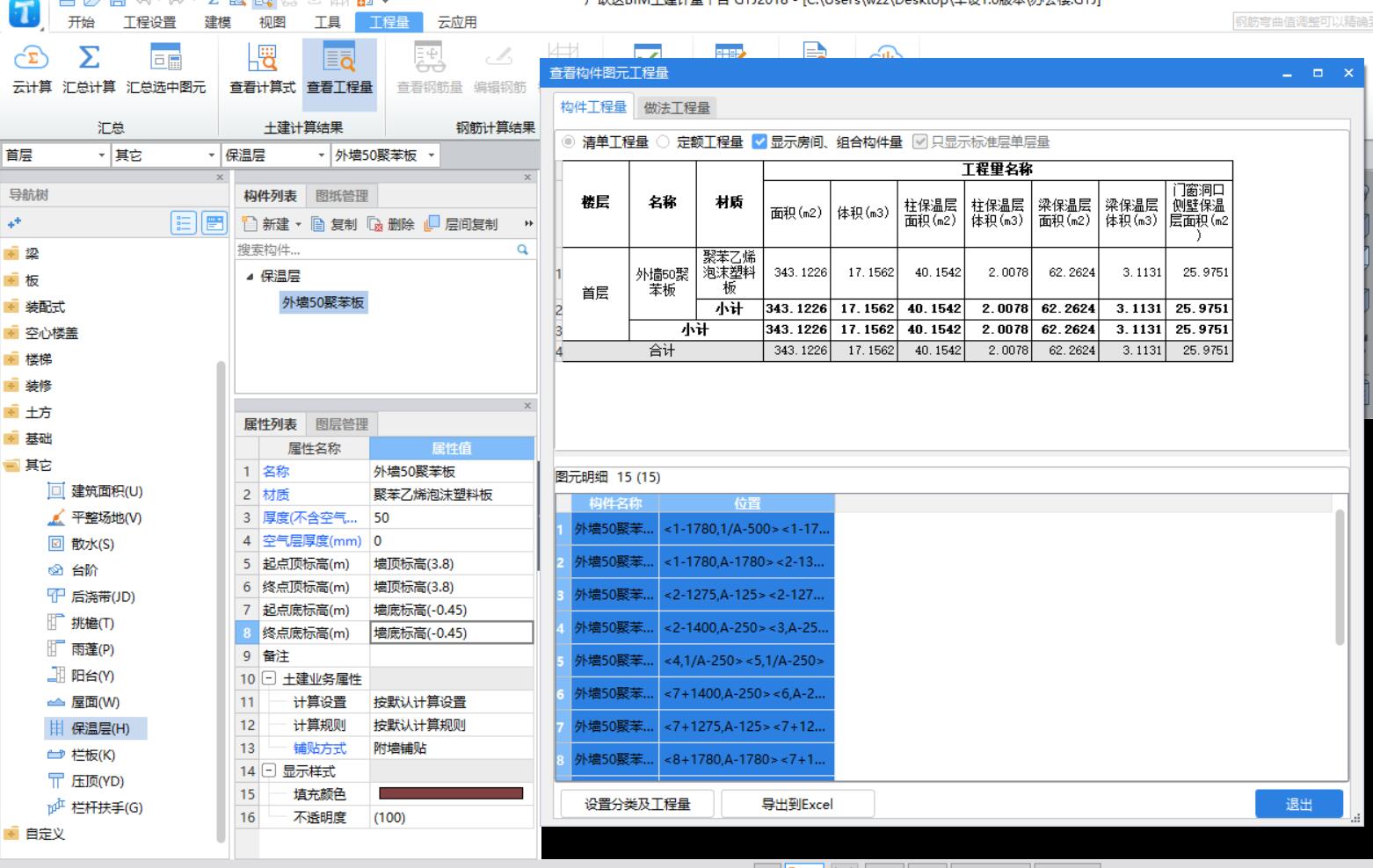Select 清单工程量 radio button
1373x868 pixels.
(570, 141)
